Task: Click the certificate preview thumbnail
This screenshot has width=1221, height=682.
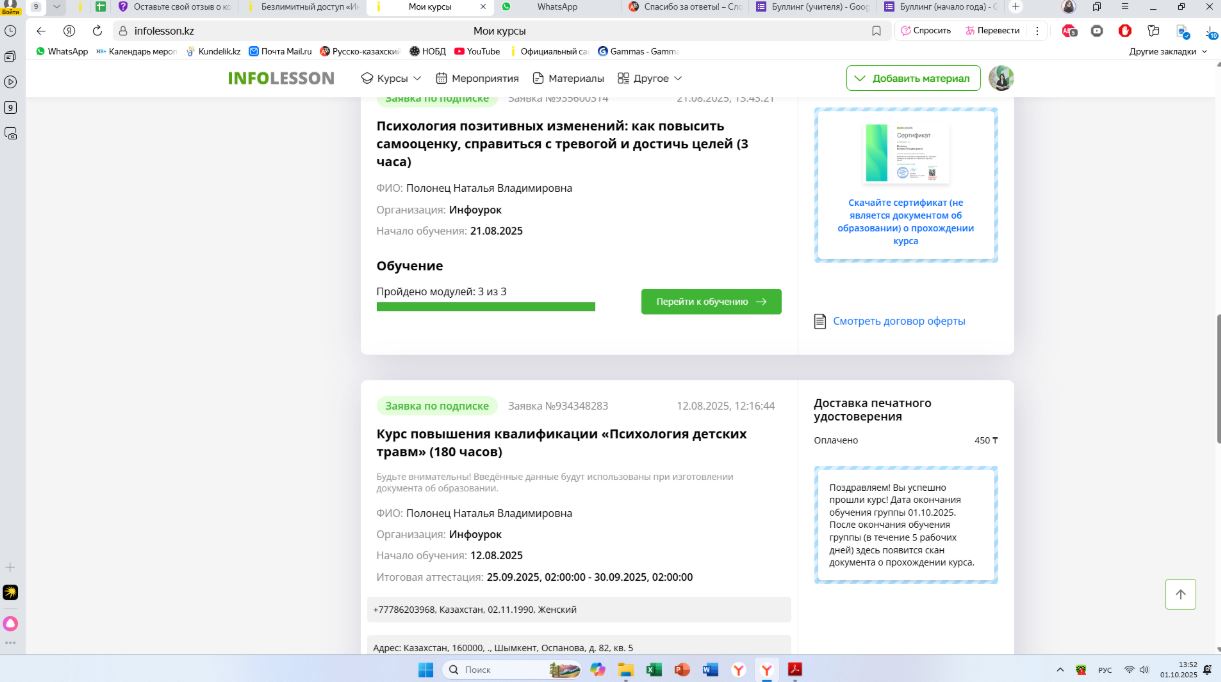Action: 906,153
